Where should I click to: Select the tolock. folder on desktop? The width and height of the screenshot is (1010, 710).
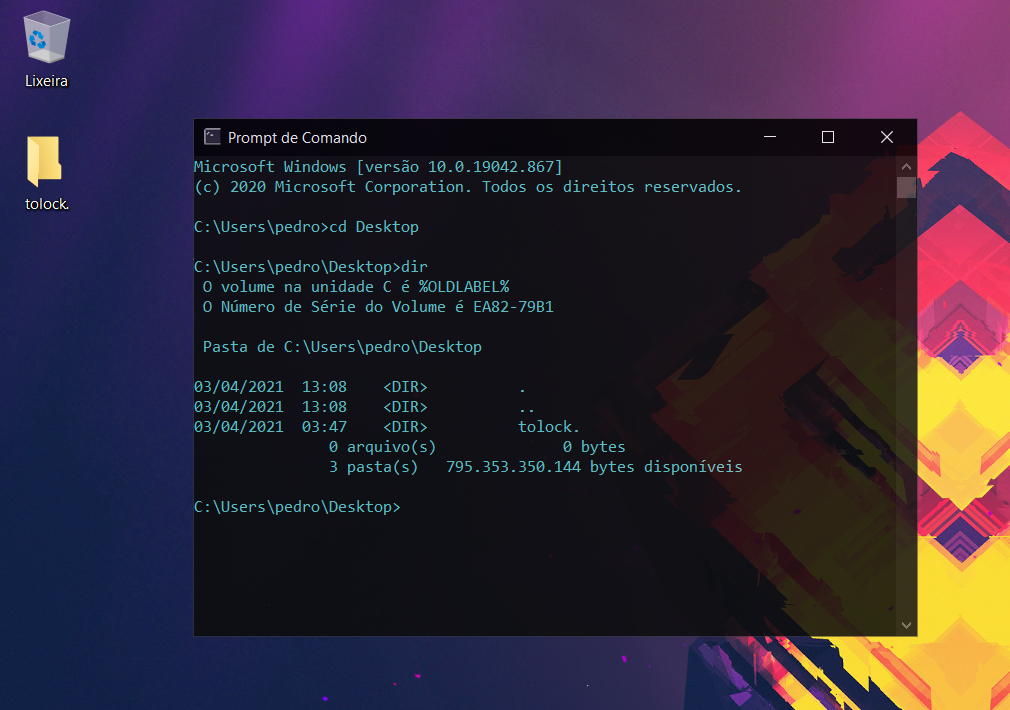44,160
